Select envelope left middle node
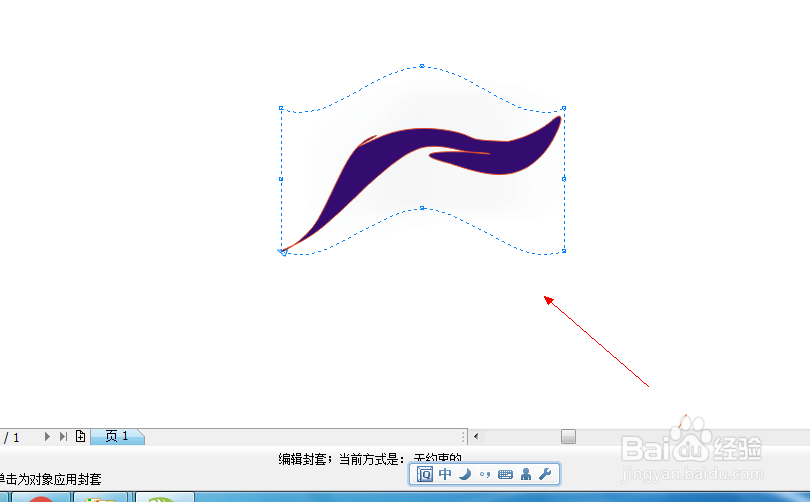The height and width of the screenshot is (502, 810). pos(281,179)
